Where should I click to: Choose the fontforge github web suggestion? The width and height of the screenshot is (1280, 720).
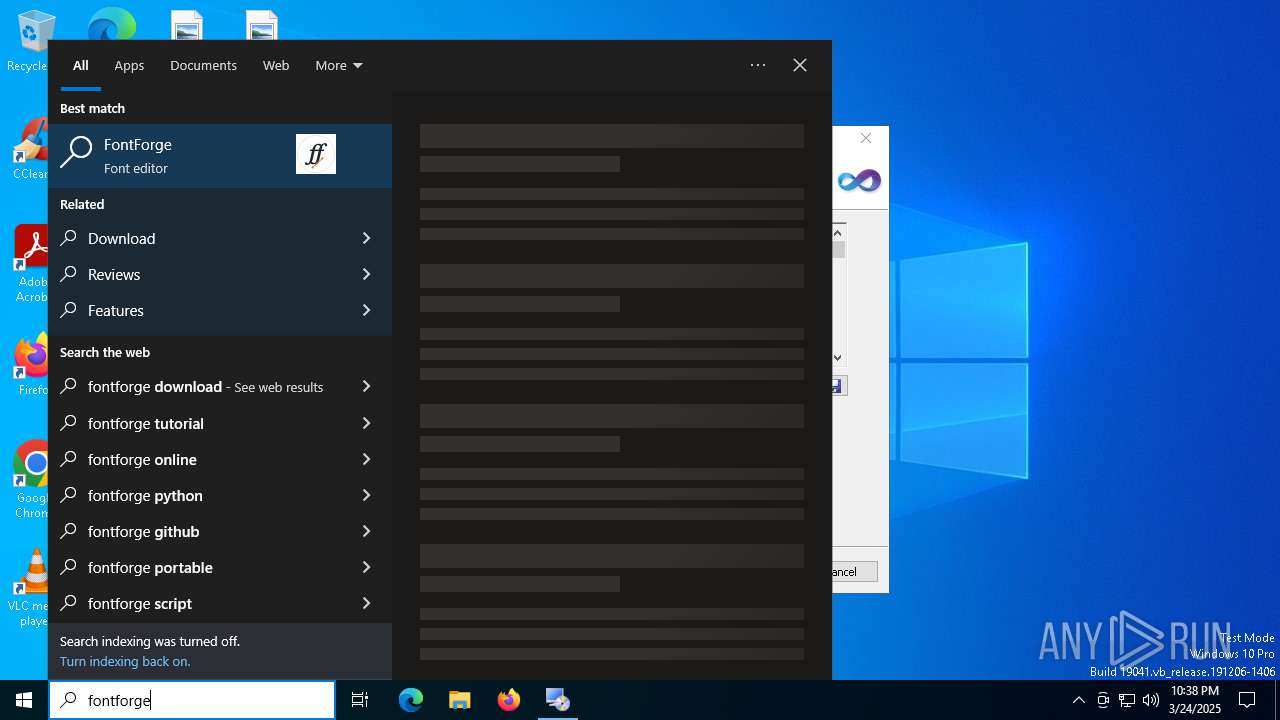[x=220, y=531]
